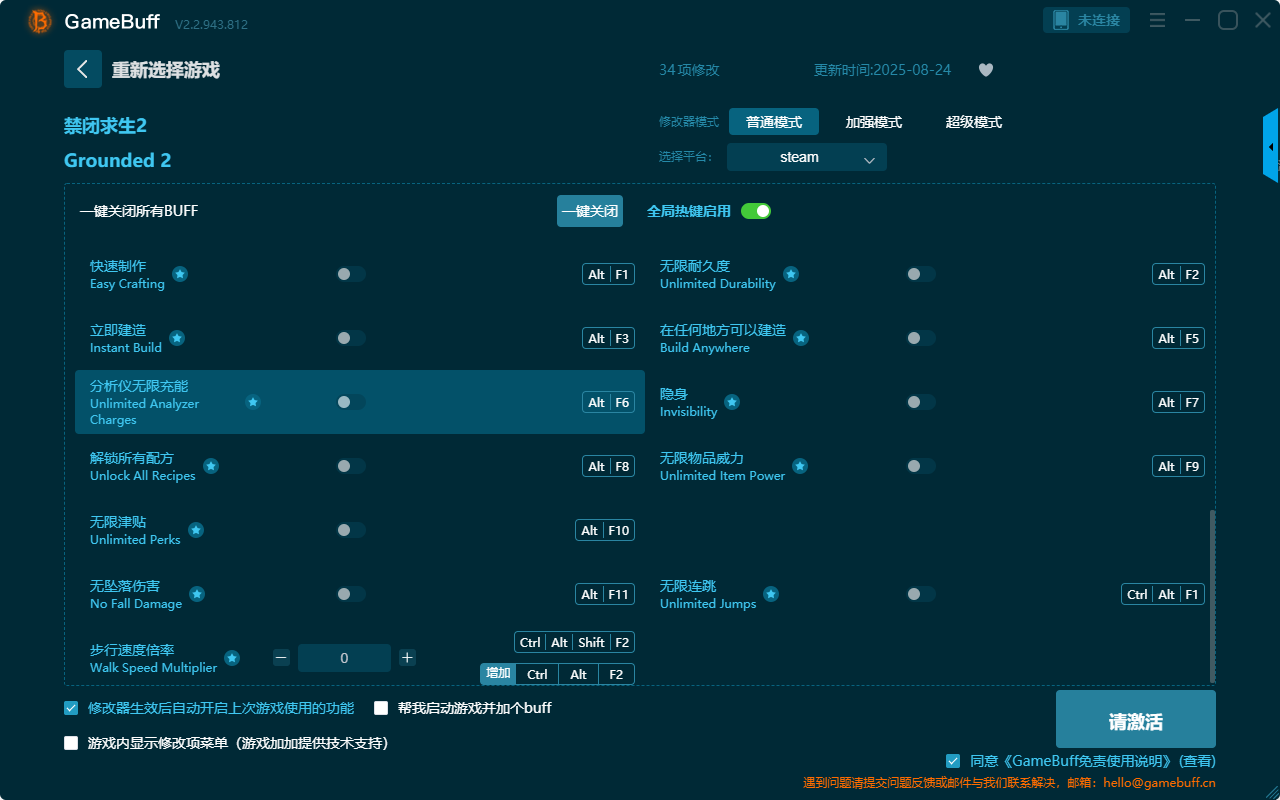Select 普通模式 mode tab

[774, 122]
